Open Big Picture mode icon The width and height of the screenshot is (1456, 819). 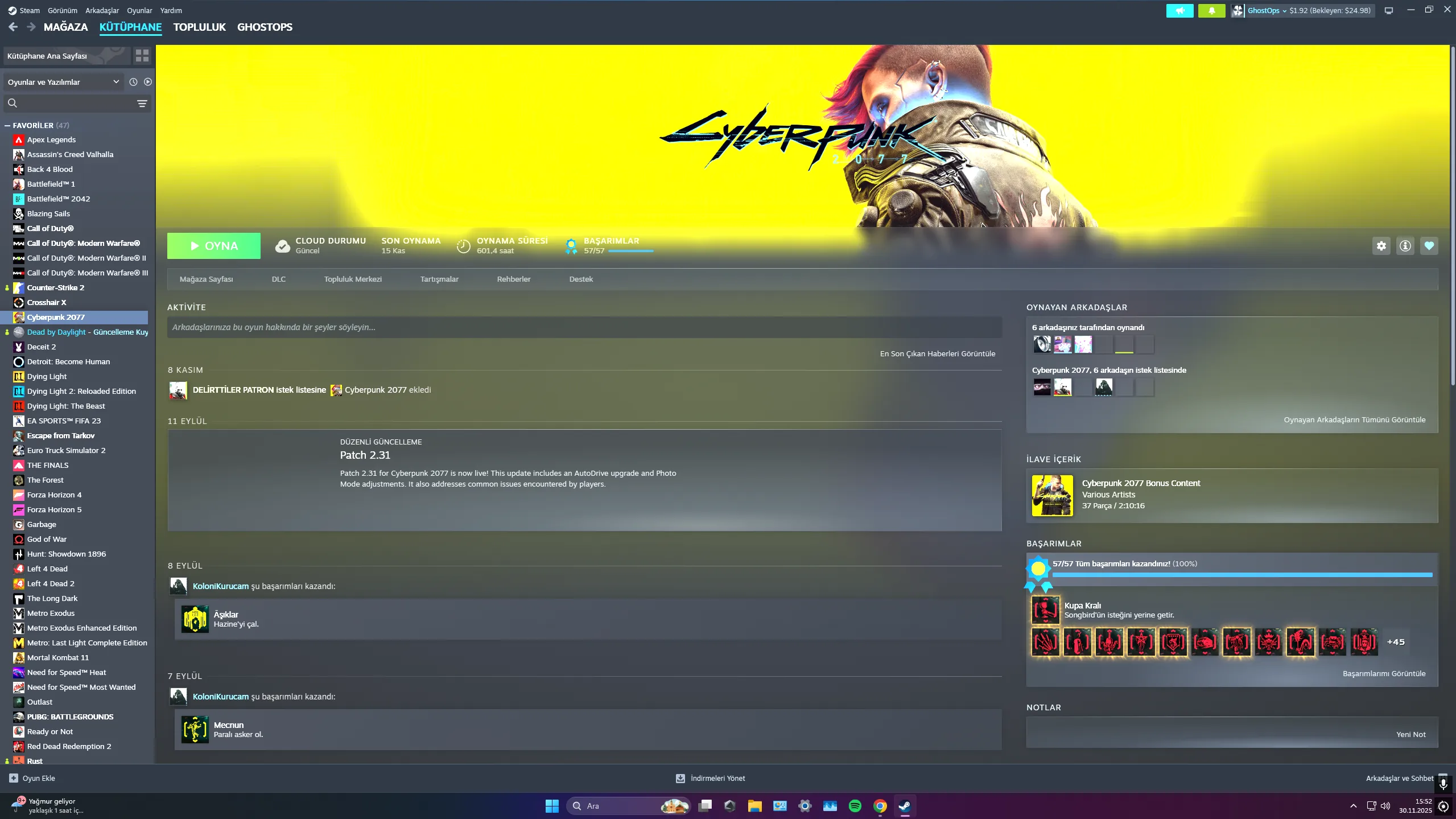pos(1388,10)
